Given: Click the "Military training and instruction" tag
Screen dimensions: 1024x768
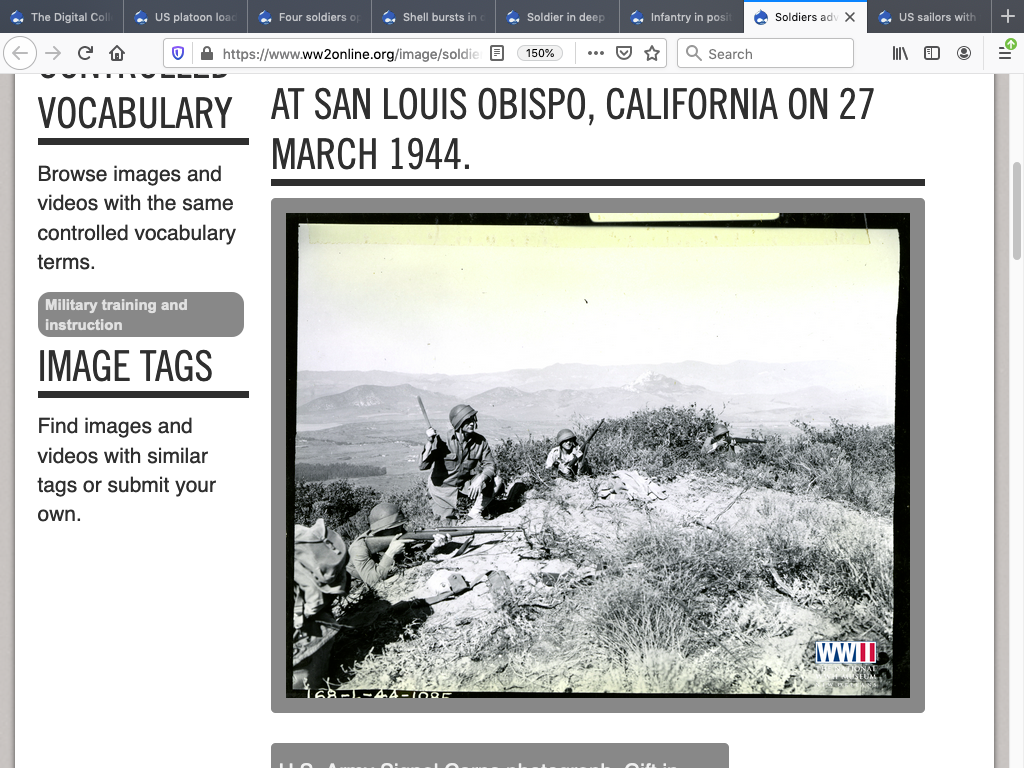Looking at the screenshot, I should tap(141, 315).
